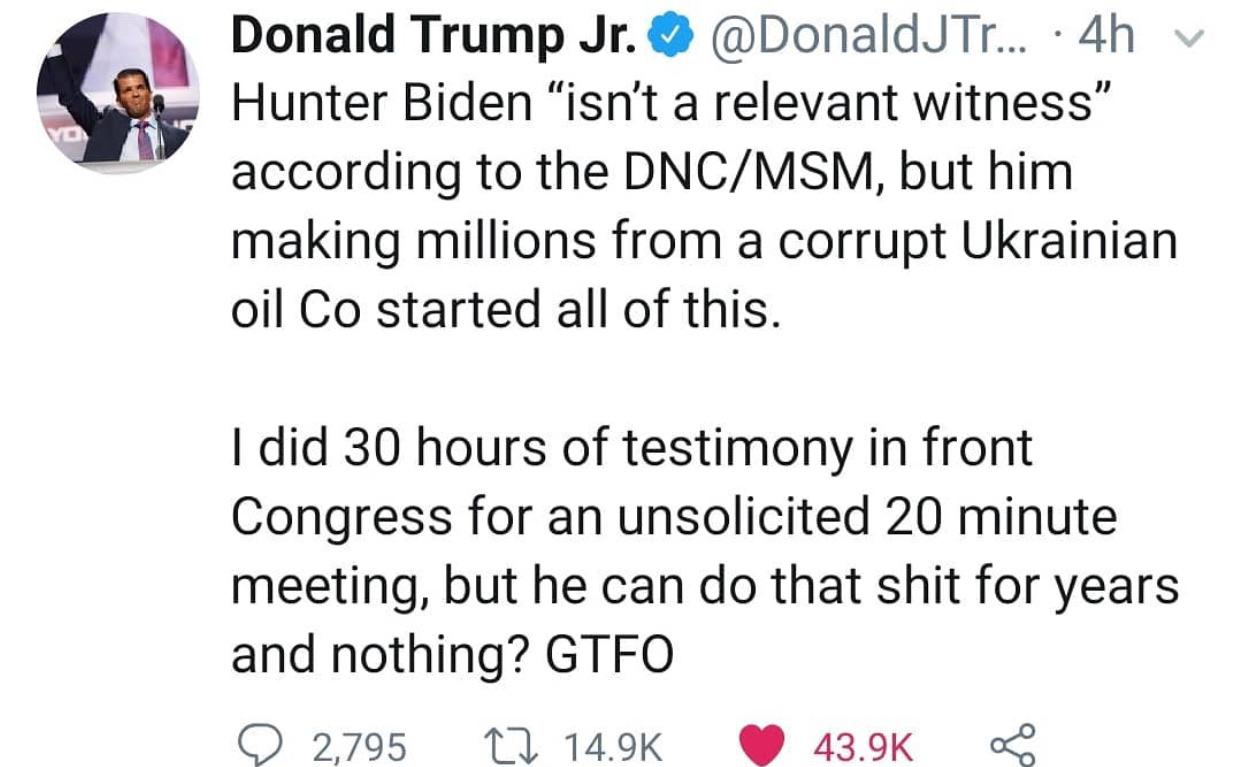Screen dimensions: 1242x767
Task: Click the 4h timestamp
Action: (x=1108, y=38)
